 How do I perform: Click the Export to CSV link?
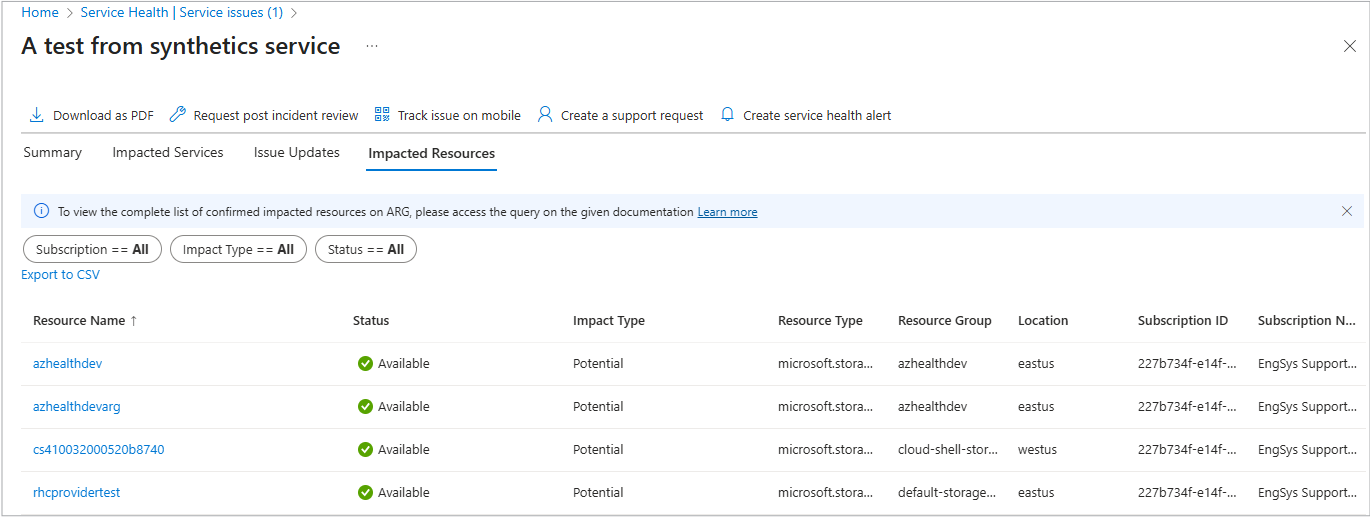[x=60, y=275]
